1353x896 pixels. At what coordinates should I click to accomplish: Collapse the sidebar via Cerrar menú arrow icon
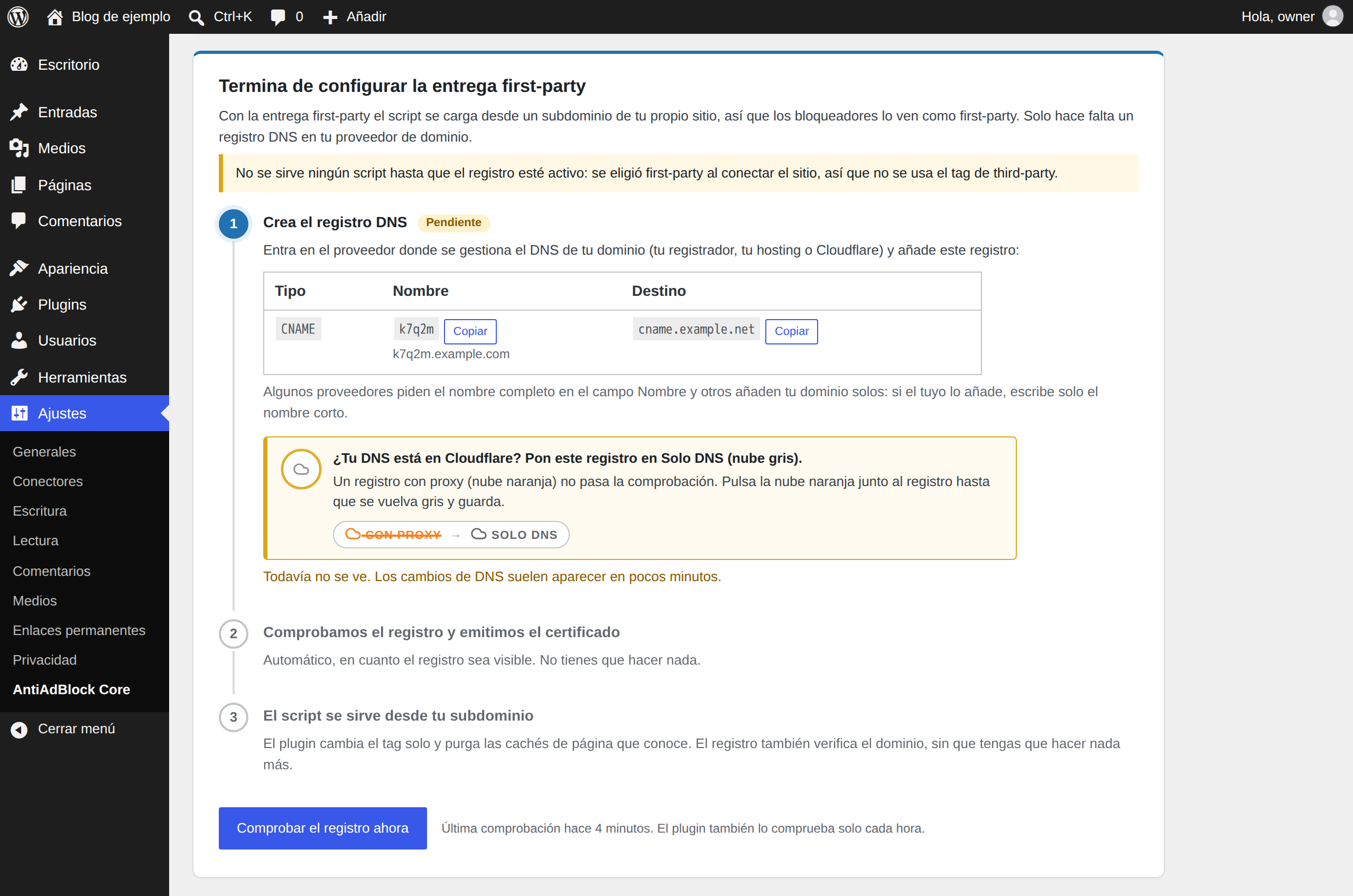click(x=19, y=730)
